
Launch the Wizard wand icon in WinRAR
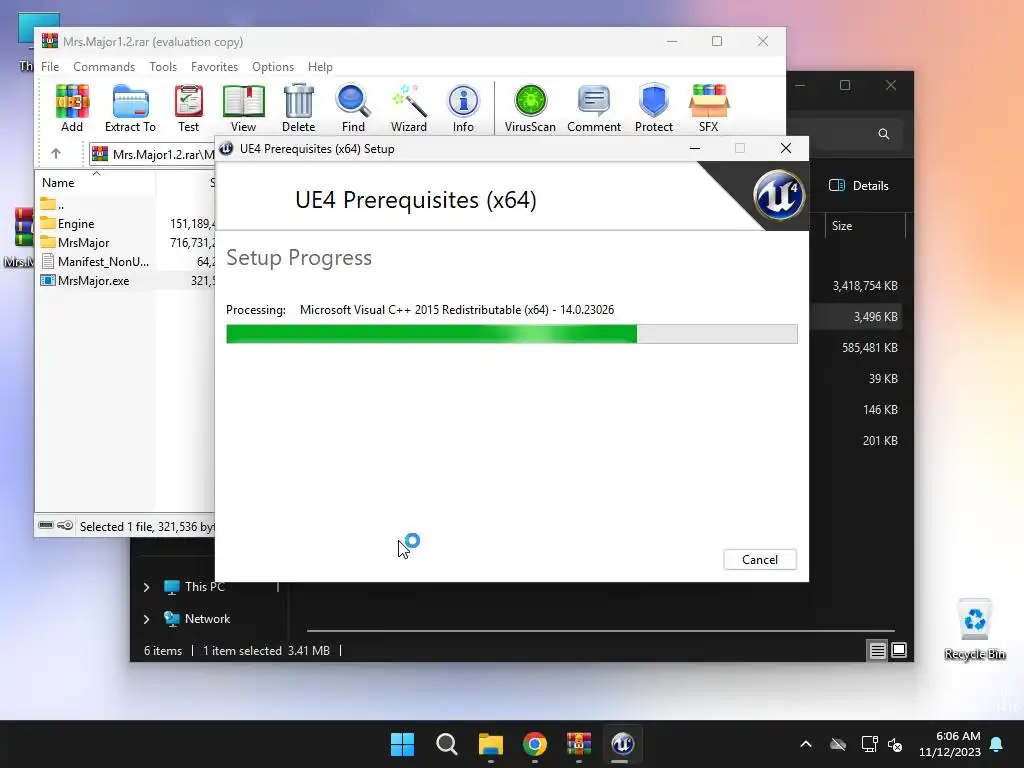tap(408, 108)
